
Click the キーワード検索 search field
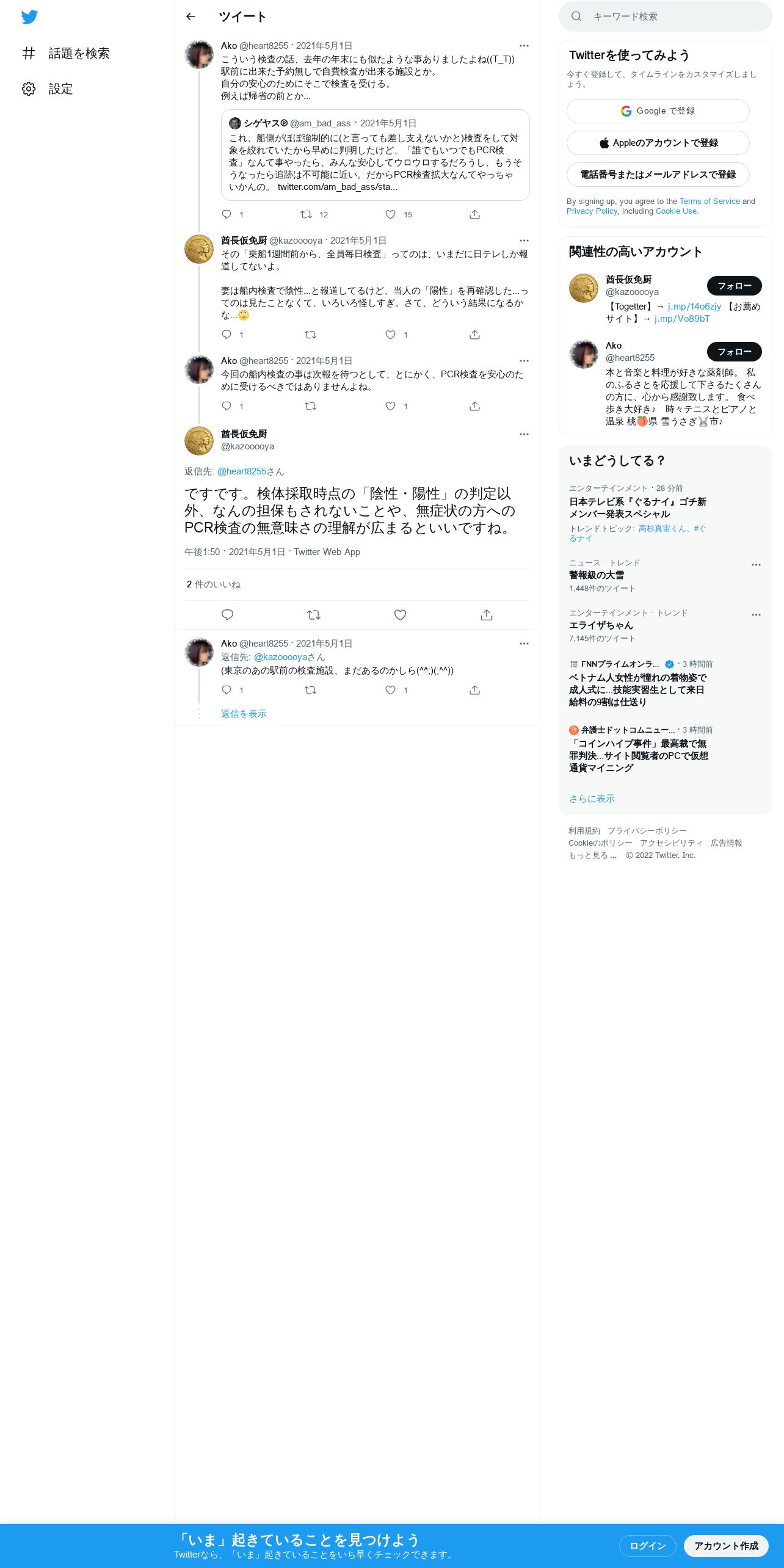665,16
